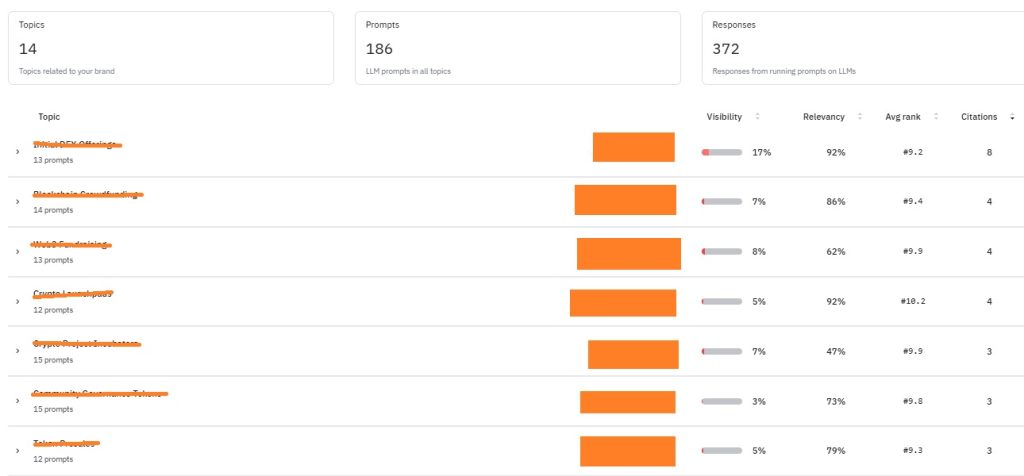The image size is (1024, 476).
Task: Click the Citations descending sort arrow
Action: click(x=1011, y=117)
